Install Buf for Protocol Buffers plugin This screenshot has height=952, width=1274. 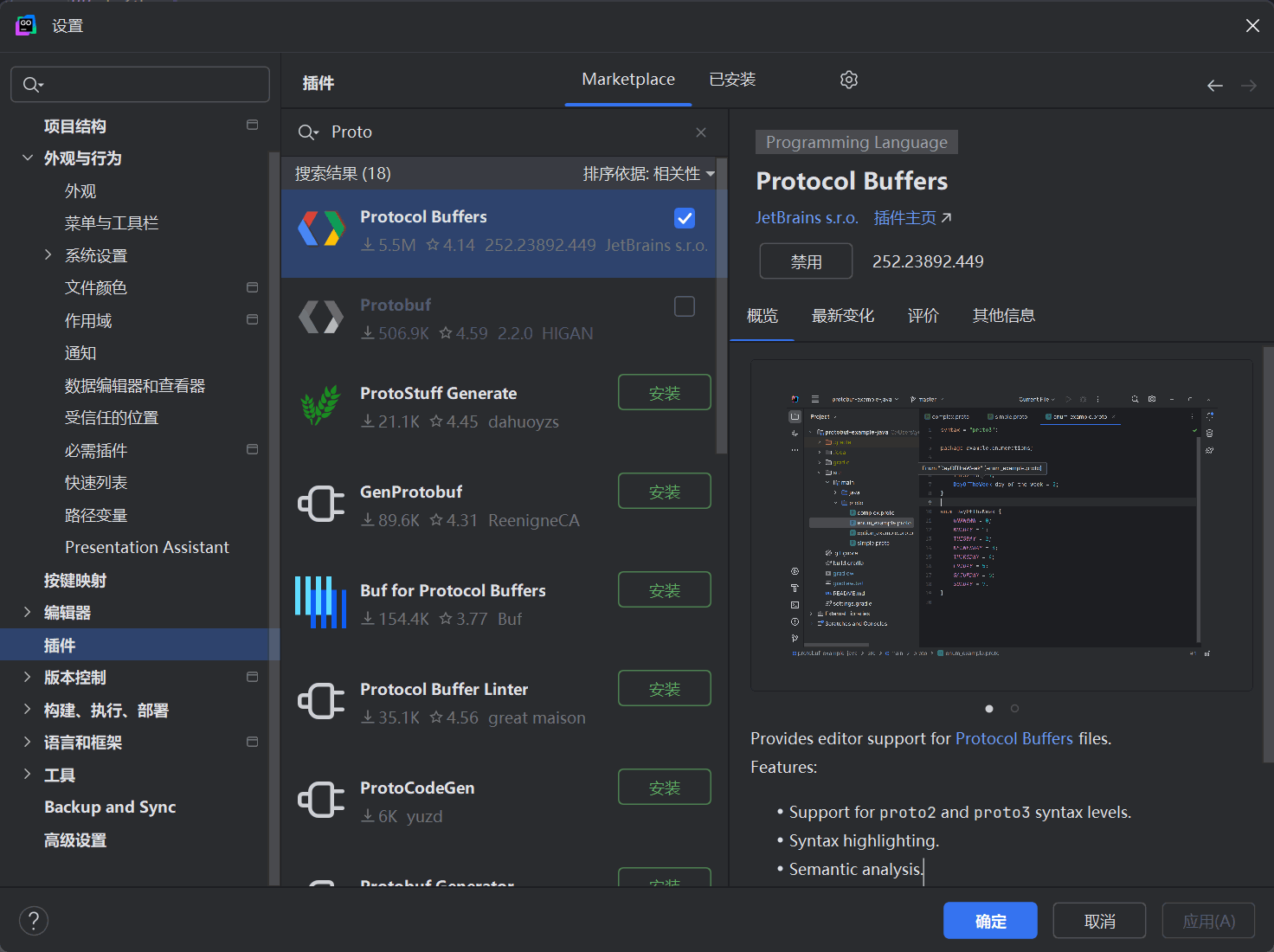coord(665,590)
